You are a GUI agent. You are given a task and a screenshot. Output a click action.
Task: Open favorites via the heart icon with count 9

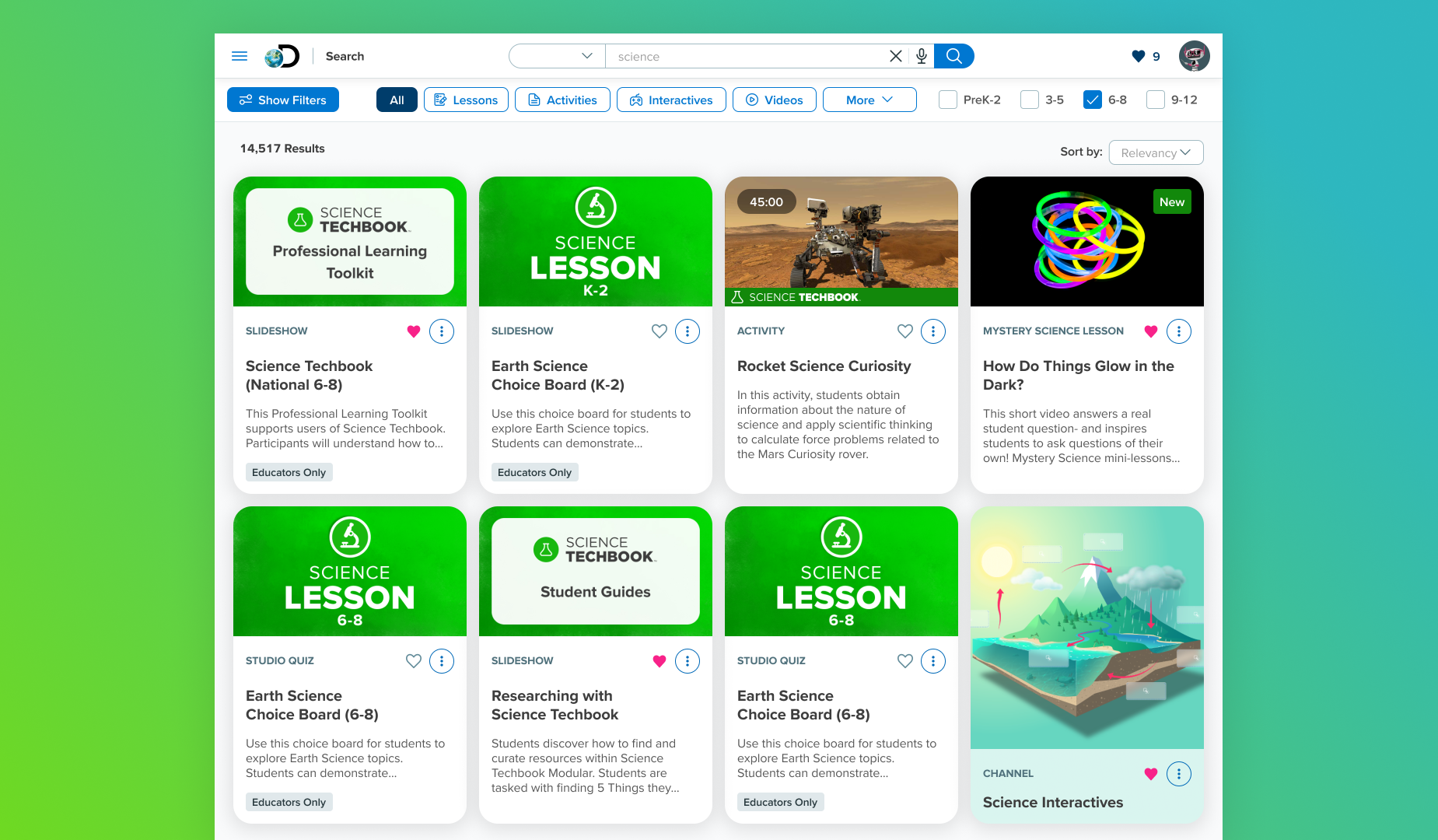(1146, 56)
